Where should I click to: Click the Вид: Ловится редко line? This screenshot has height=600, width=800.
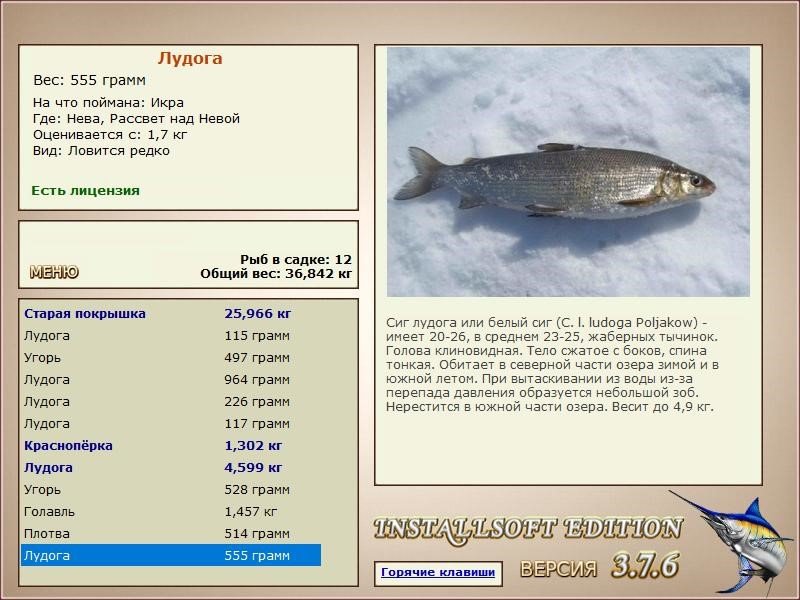click(x=101, y=151)
